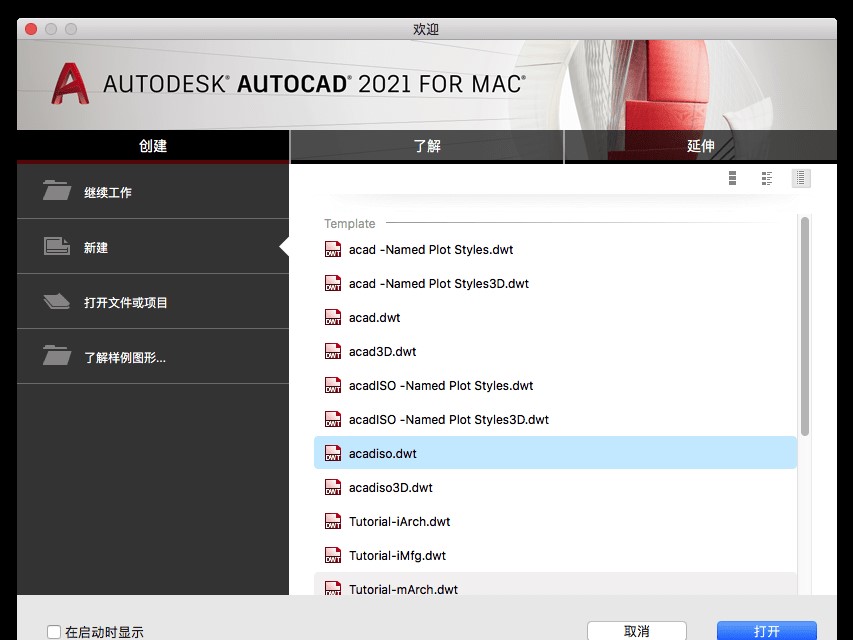This screenshot has height=640, width=853.
Task: Click the template list vertical scrollbar
Action: 805,327
